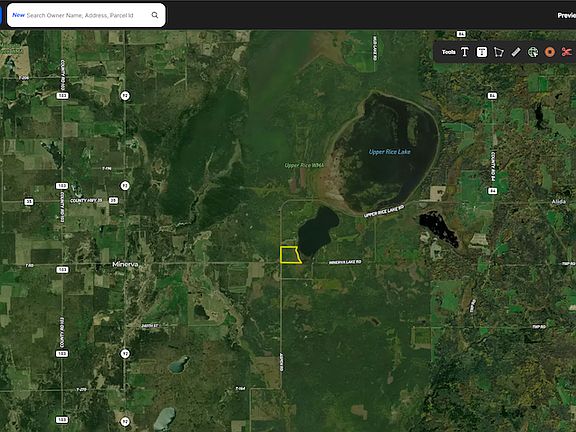The width and height of the screenshot is (576, 432).
Task: Select the Text tool in Tools bar
Action: [x=465, y=52]
